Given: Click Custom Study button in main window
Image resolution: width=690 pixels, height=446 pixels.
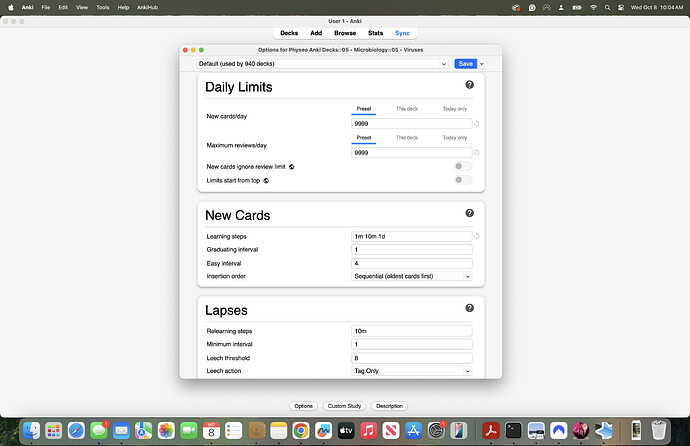Looking at the screenshot, I should [x=344, y=406].
